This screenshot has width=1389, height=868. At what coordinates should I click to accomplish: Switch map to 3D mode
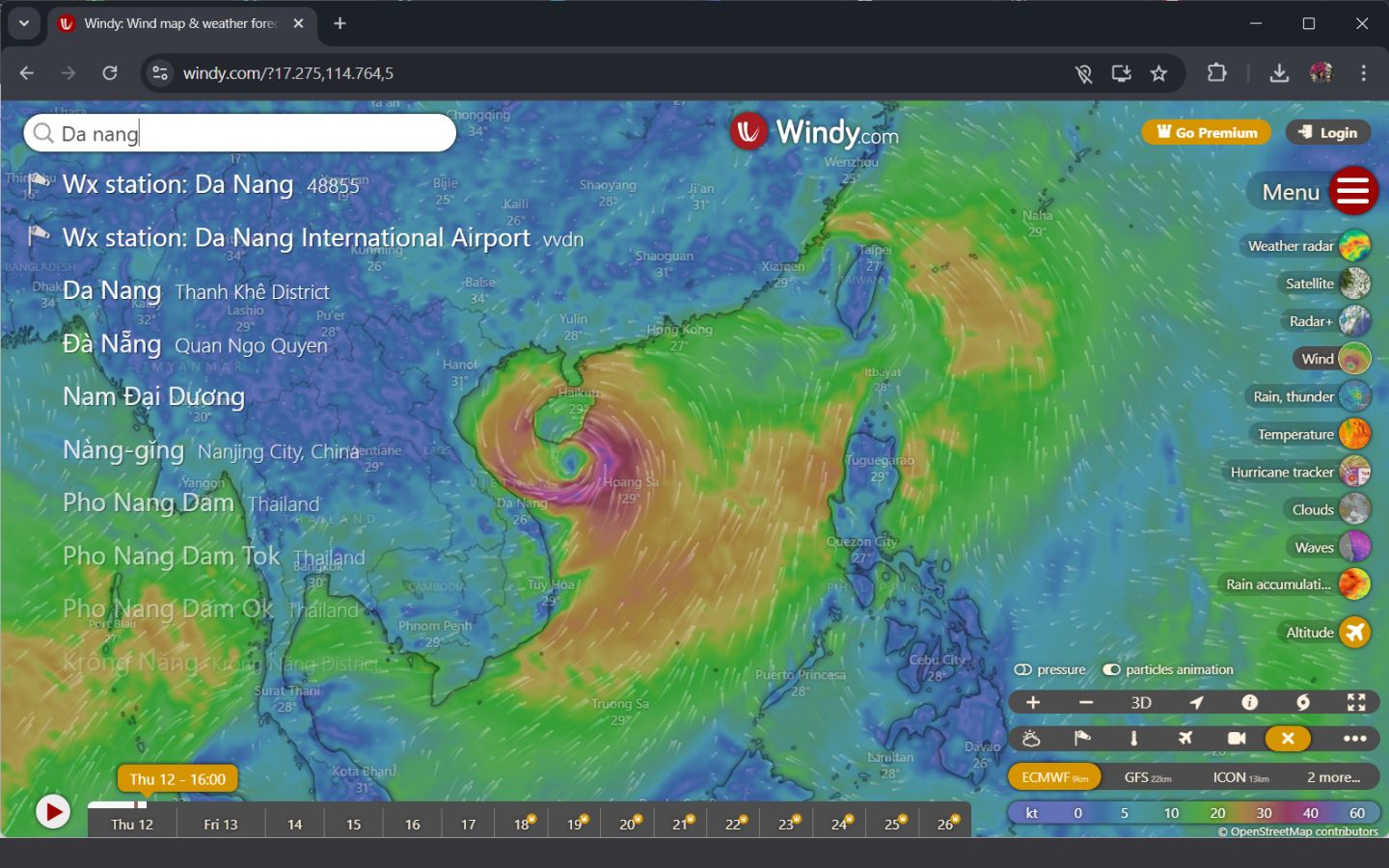pos(1141,702)
